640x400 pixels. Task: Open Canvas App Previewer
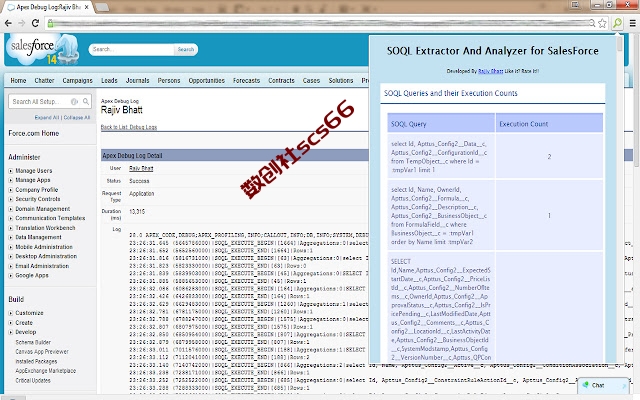(x=42, y=352)
